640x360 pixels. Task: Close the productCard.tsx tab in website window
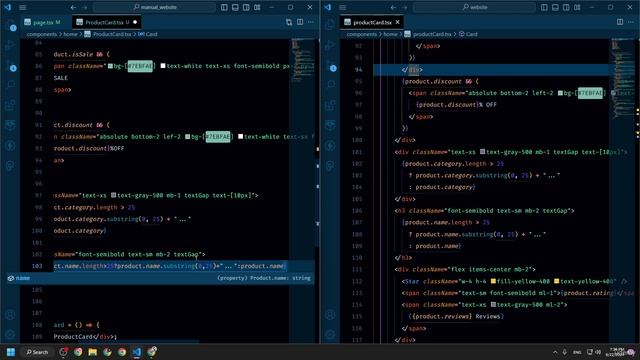coord(398,22)
